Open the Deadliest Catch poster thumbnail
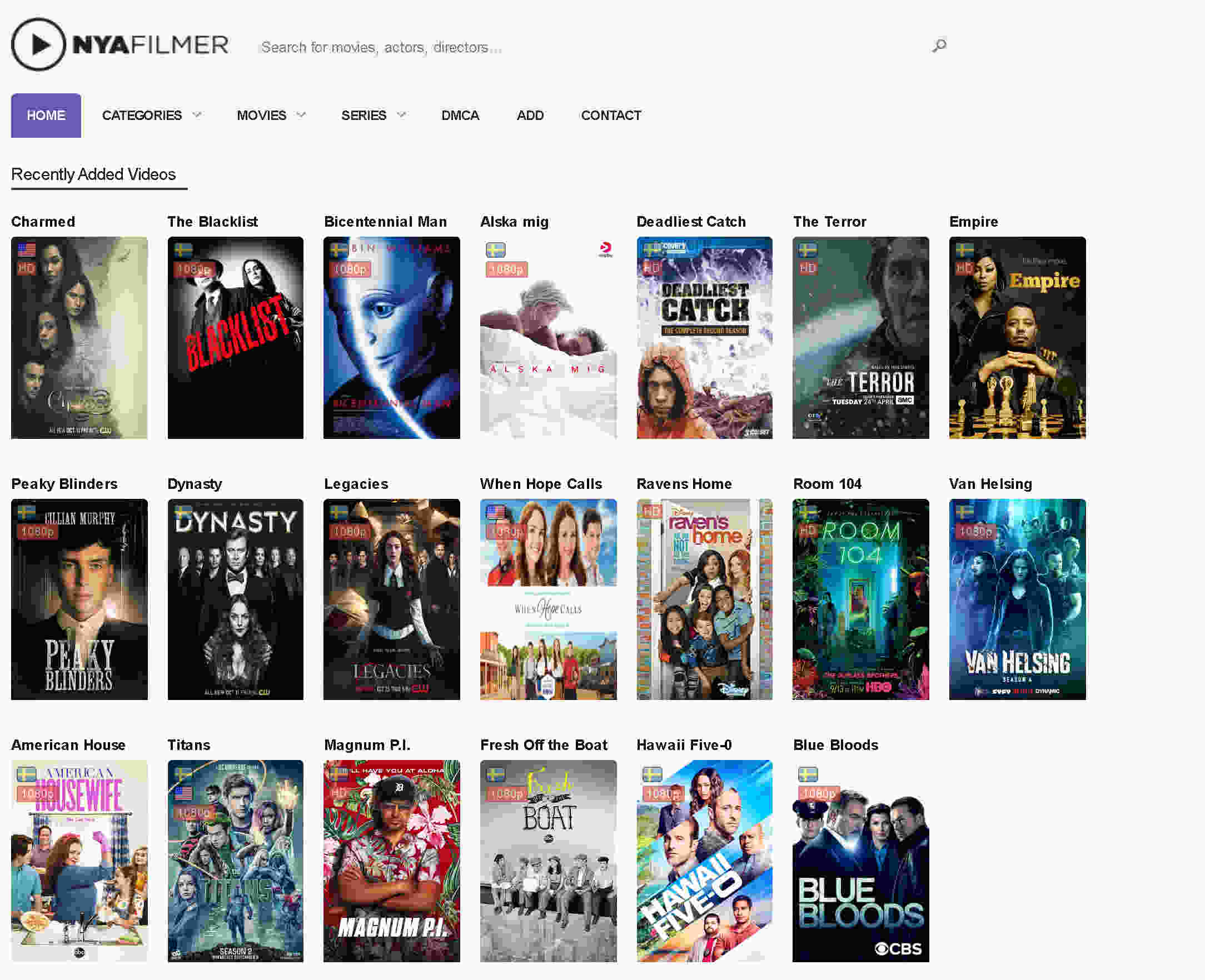 [705, 338]
